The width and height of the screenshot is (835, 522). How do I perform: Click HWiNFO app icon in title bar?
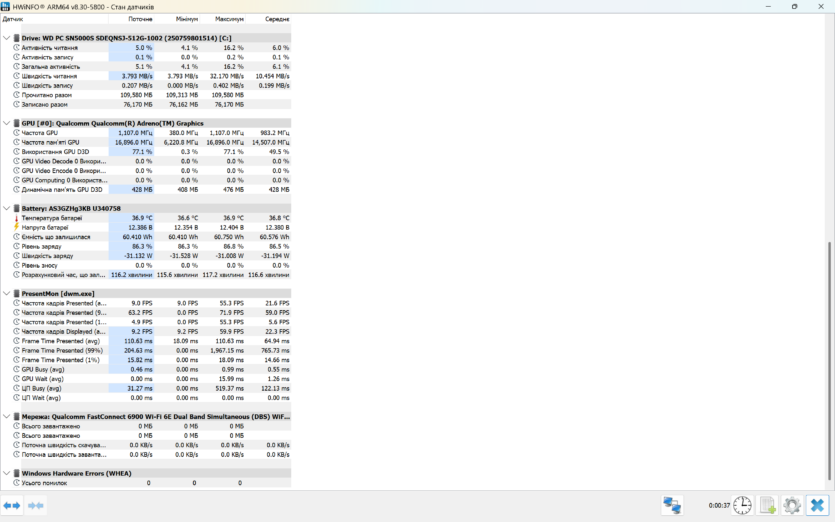5,6
